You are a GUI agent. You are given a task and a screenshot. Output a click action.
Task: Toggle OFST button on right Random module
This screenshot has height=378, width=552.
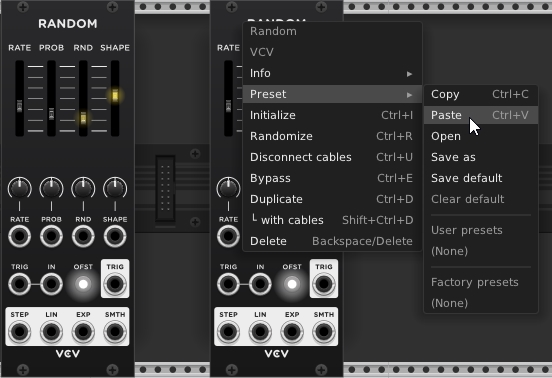[x=292, y=284]
